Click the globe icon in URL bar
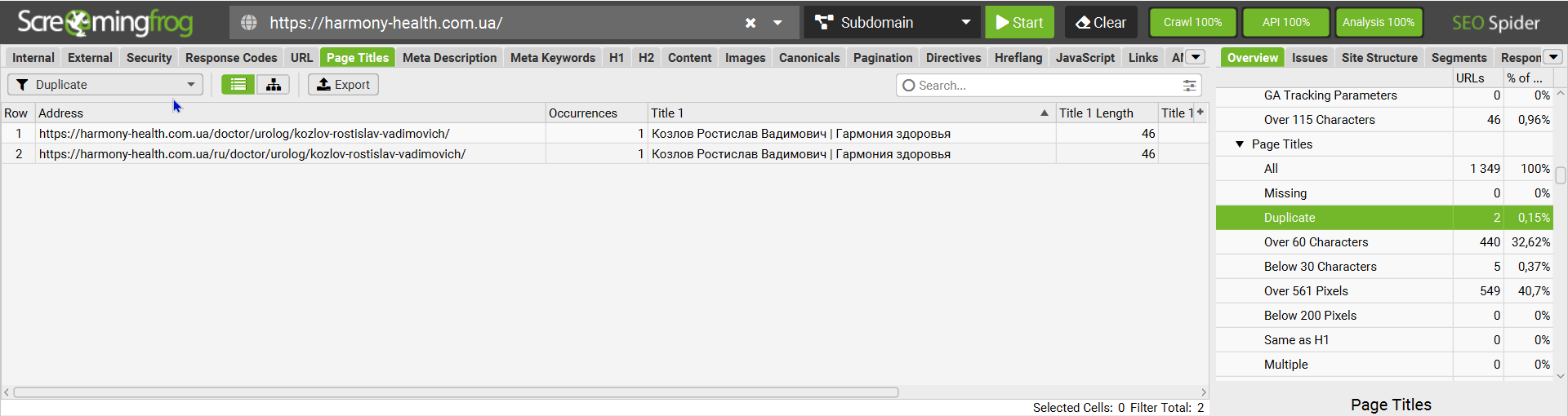The height and width of the screenshot is (416, 1568). [x=249, y=23]
